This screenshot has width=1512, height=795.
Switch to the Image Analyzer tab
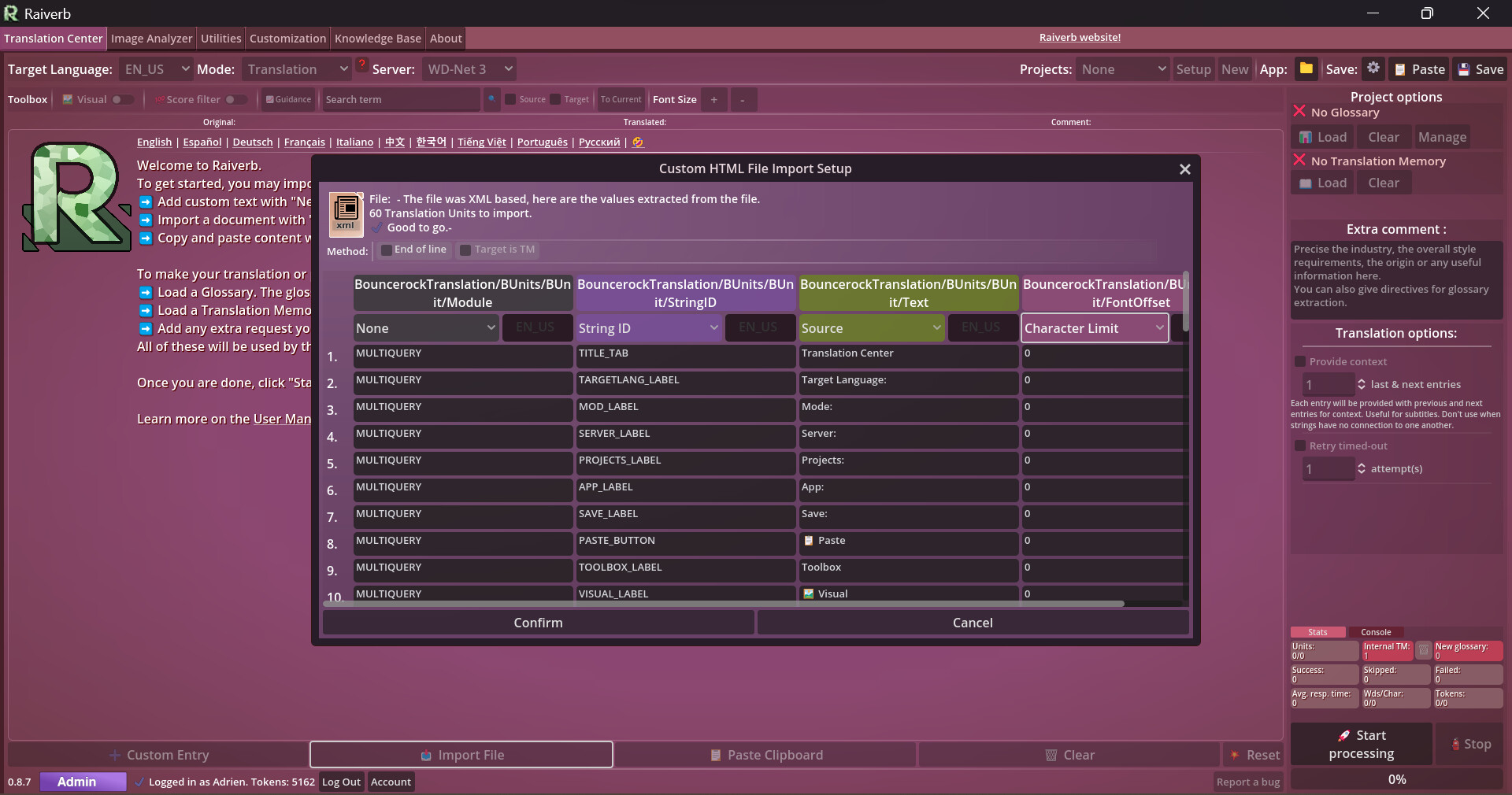[x=151, y=38]
